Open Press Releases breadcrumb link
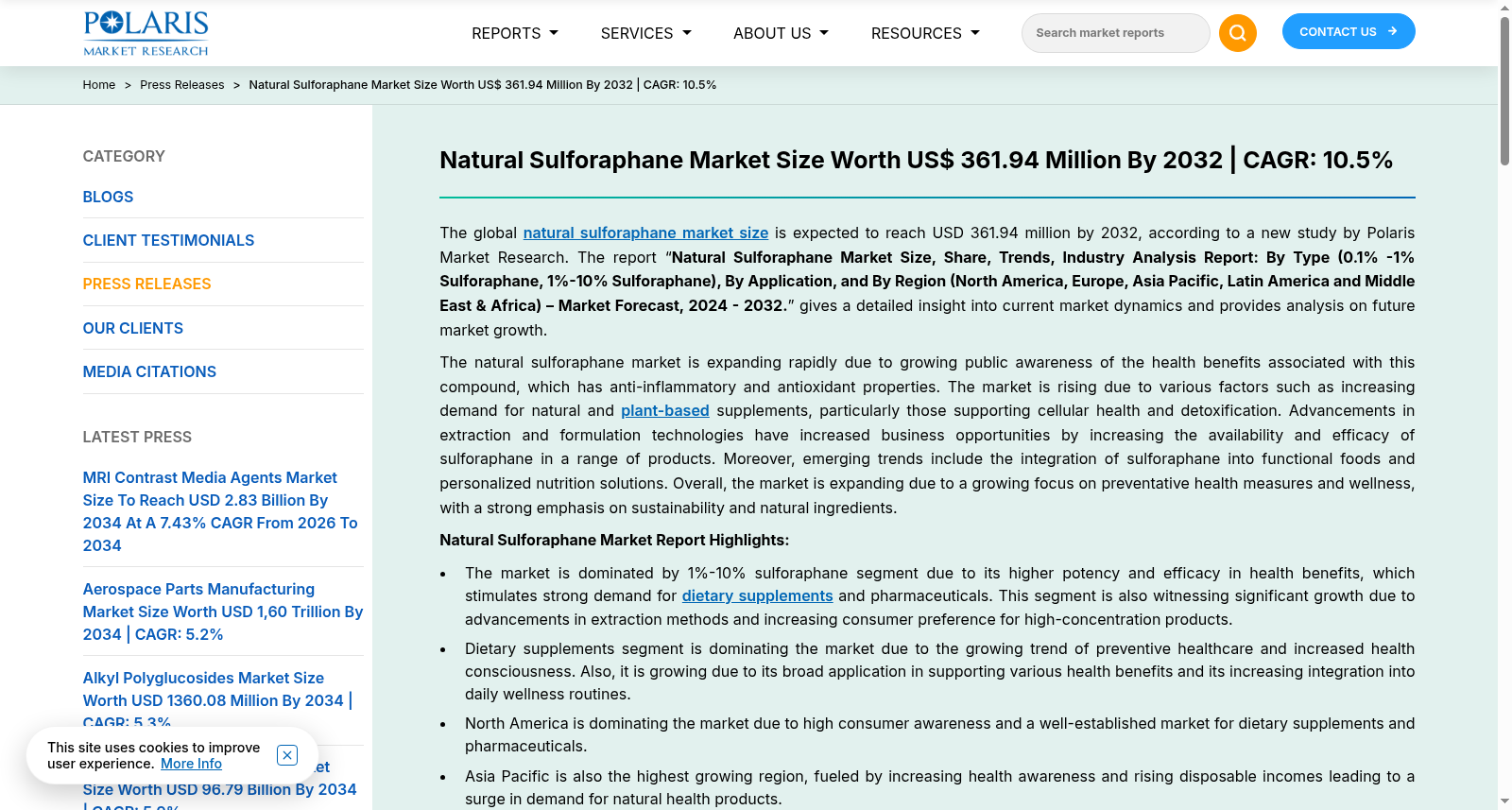 click(182, 85)
